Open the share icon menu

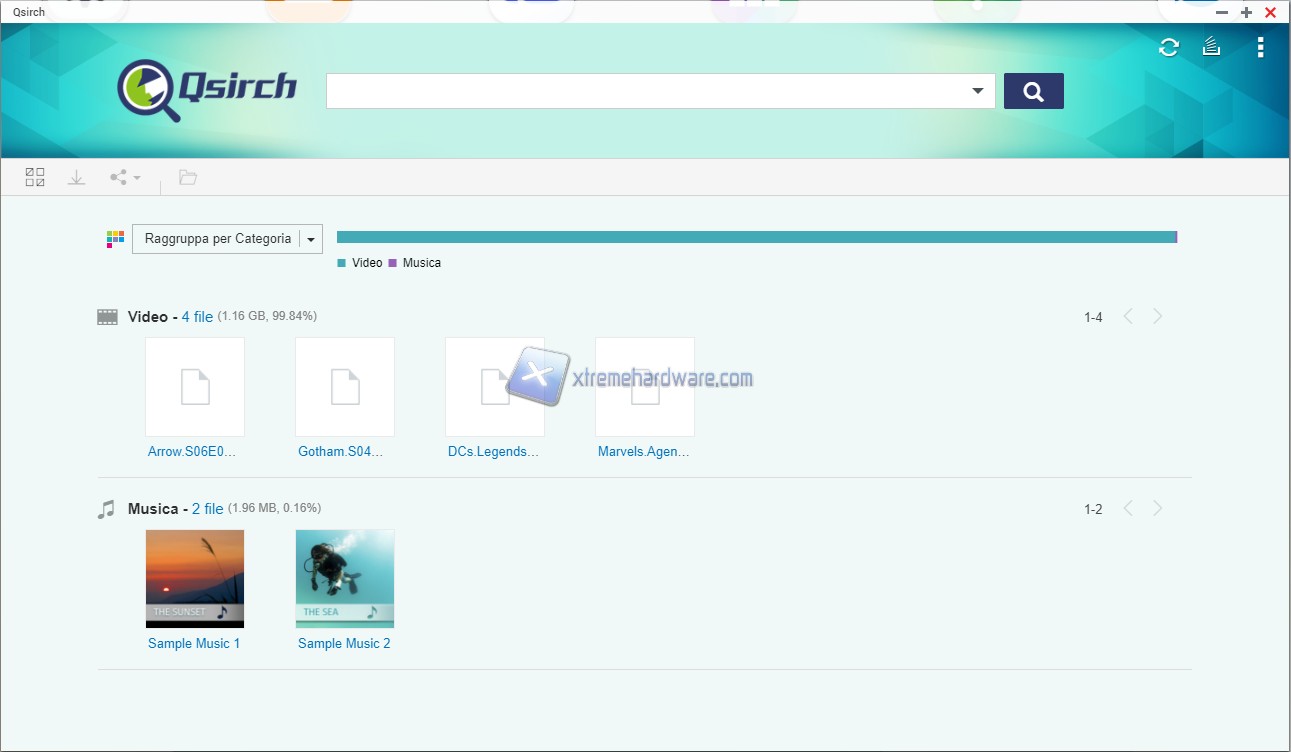click(124, 177)
